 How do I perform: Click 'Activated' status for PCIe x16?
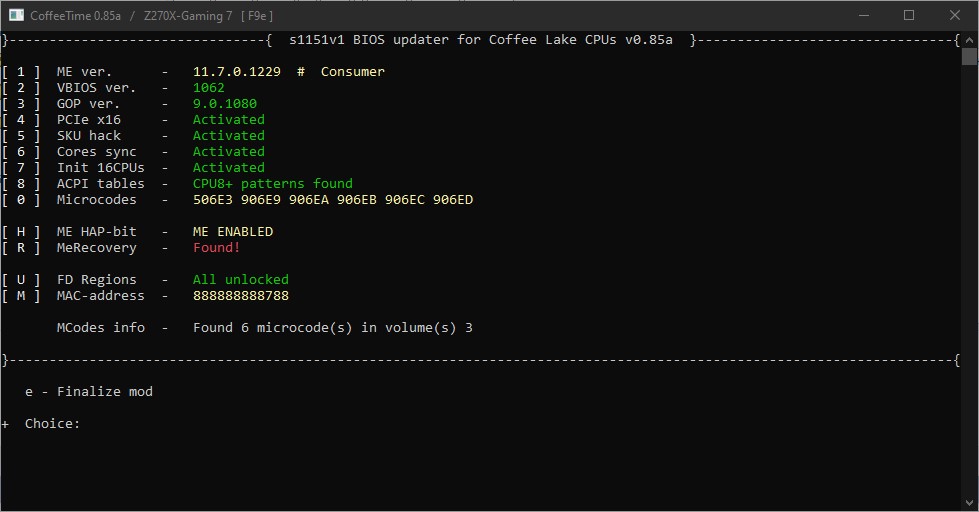click(229, 120)
